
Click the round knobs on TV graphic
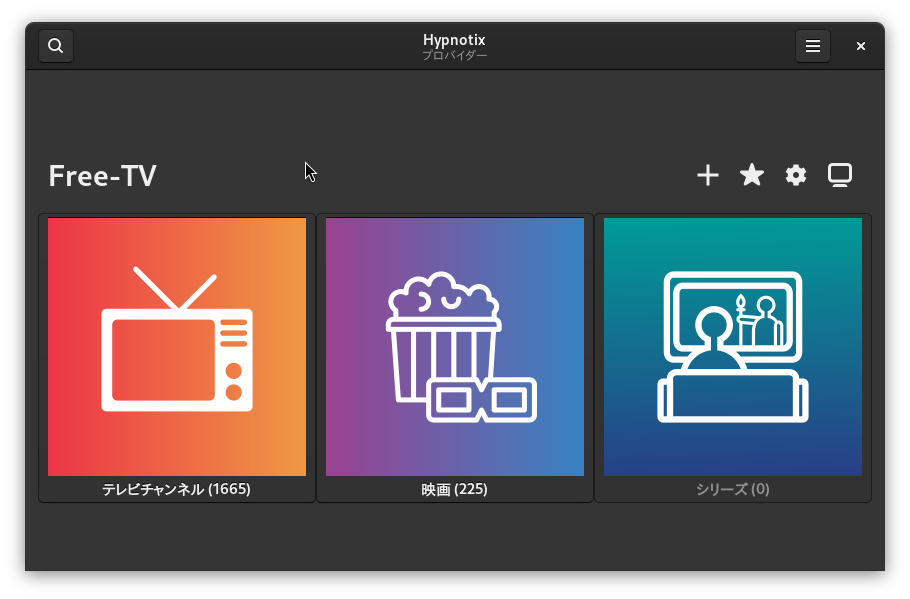(x=234, y=382)
